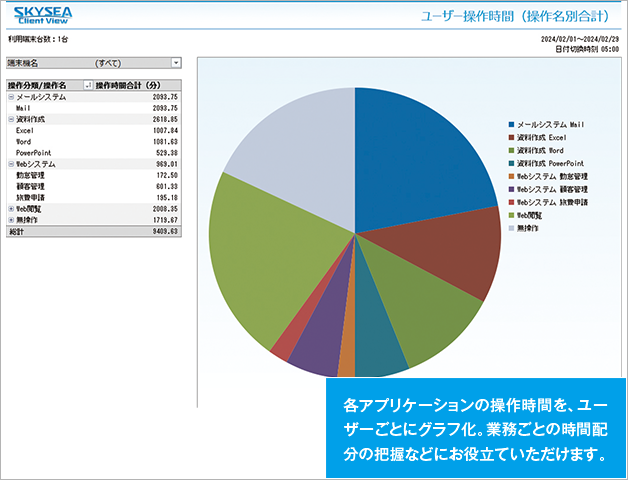The width and height of the screenshot is (628, 480).
Task: Select the Word row in the table
Action: (94, 142)
